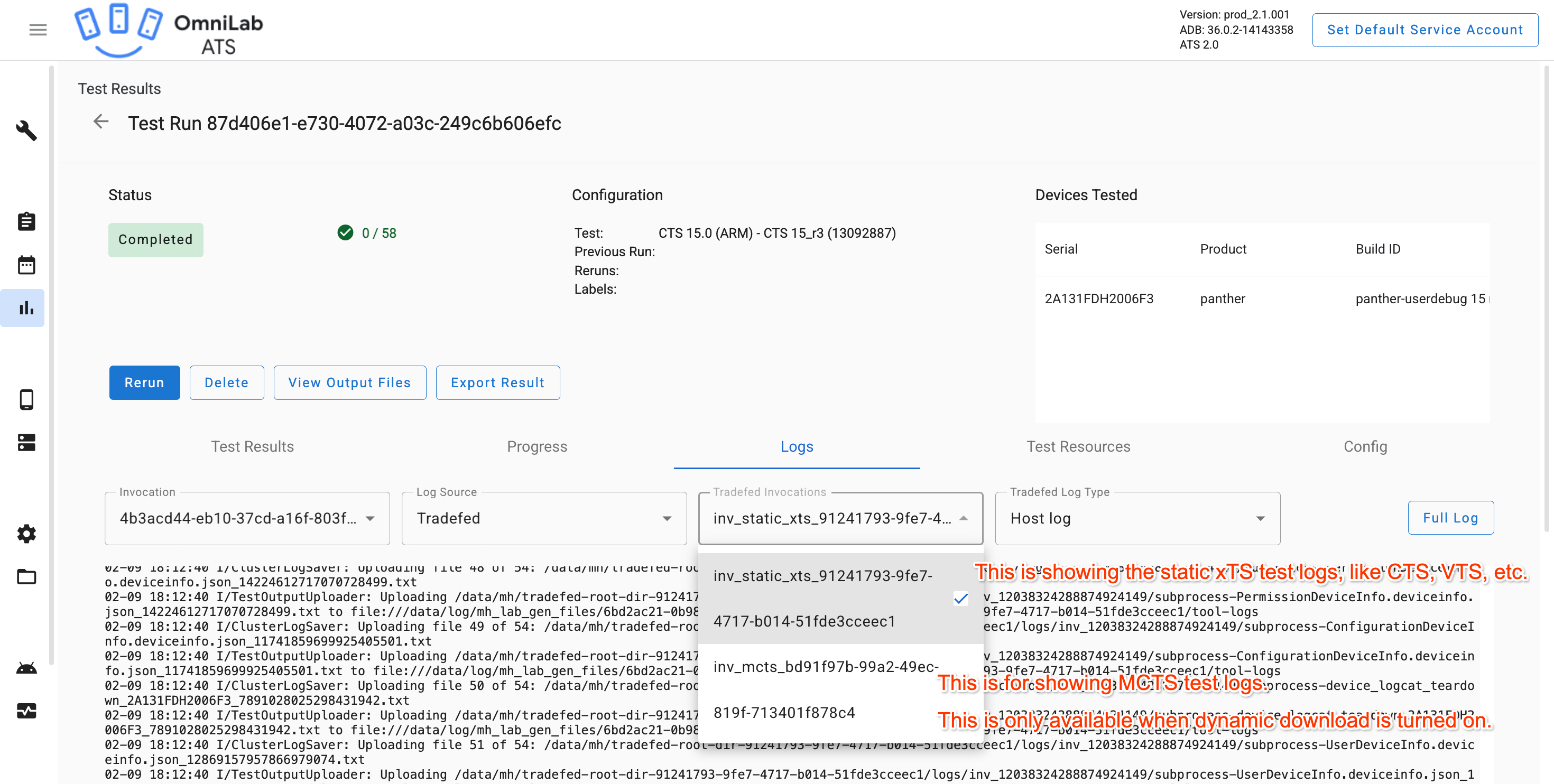Open the test configuration wrench tool
1554x784 pixels.
[x=26, y=131]
